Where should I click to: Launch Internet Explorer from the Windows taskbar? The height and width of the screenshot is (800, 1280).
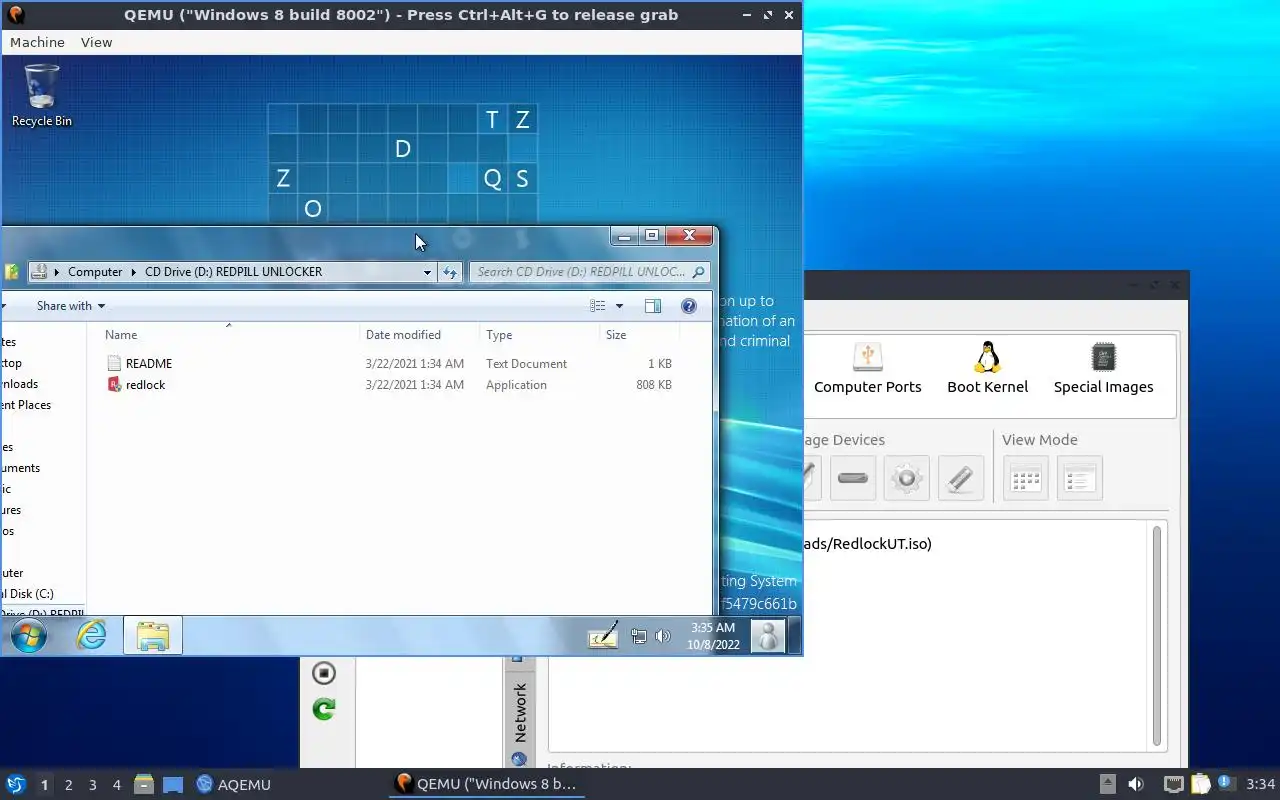click(x=92, y=636)
